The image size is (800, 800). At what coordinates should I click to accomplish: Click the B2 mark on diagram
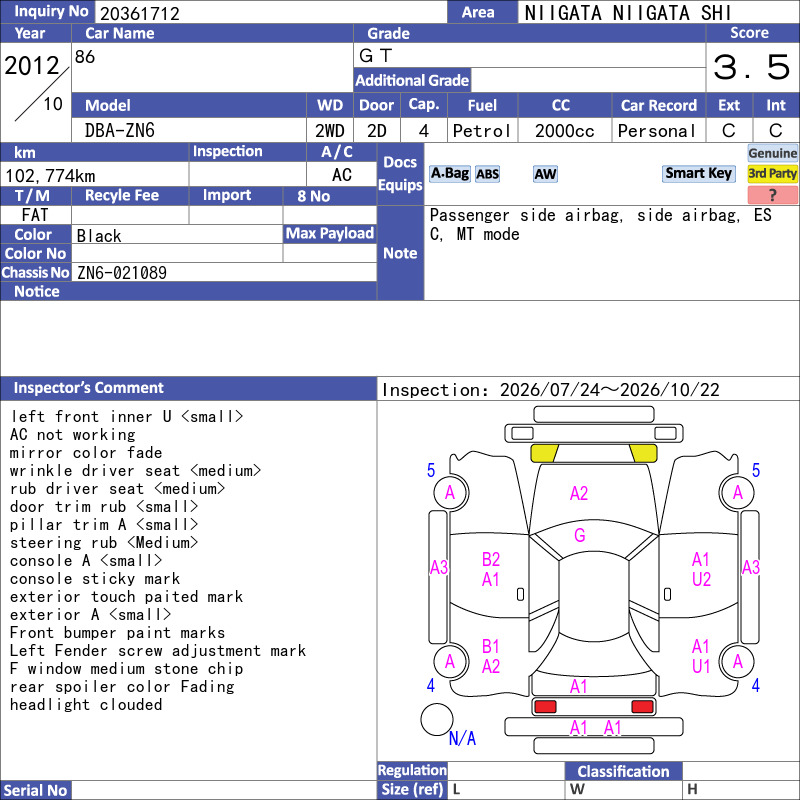click(x=491, y=560)
